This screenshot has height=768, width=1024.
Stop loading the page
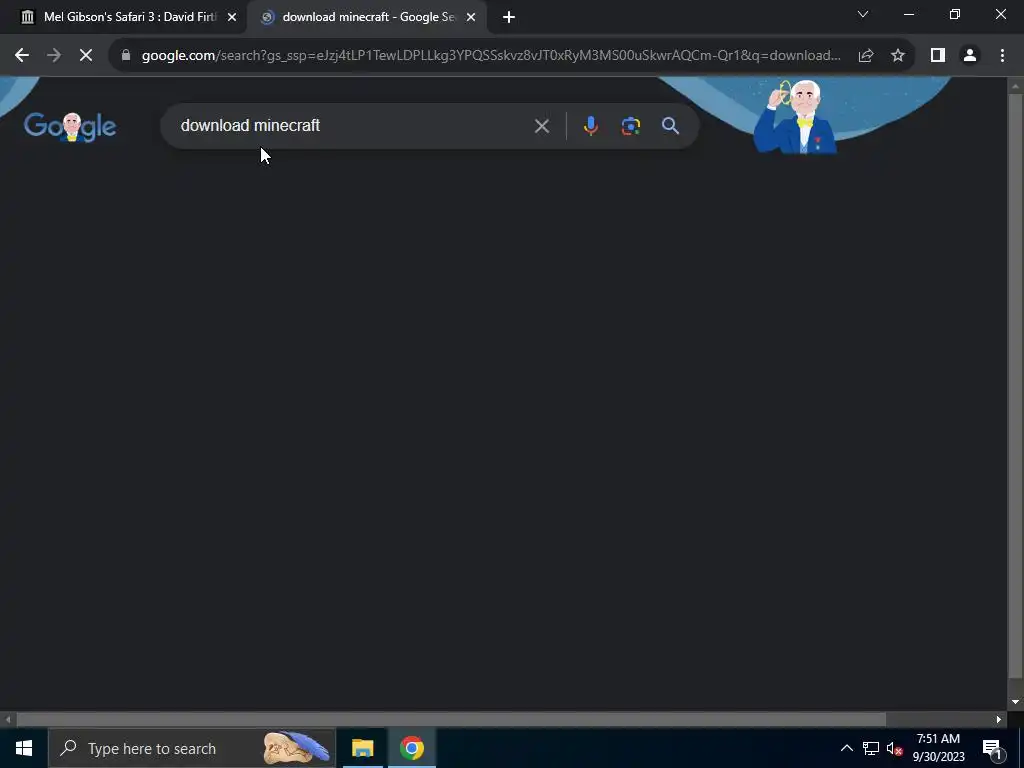[86, 56]
